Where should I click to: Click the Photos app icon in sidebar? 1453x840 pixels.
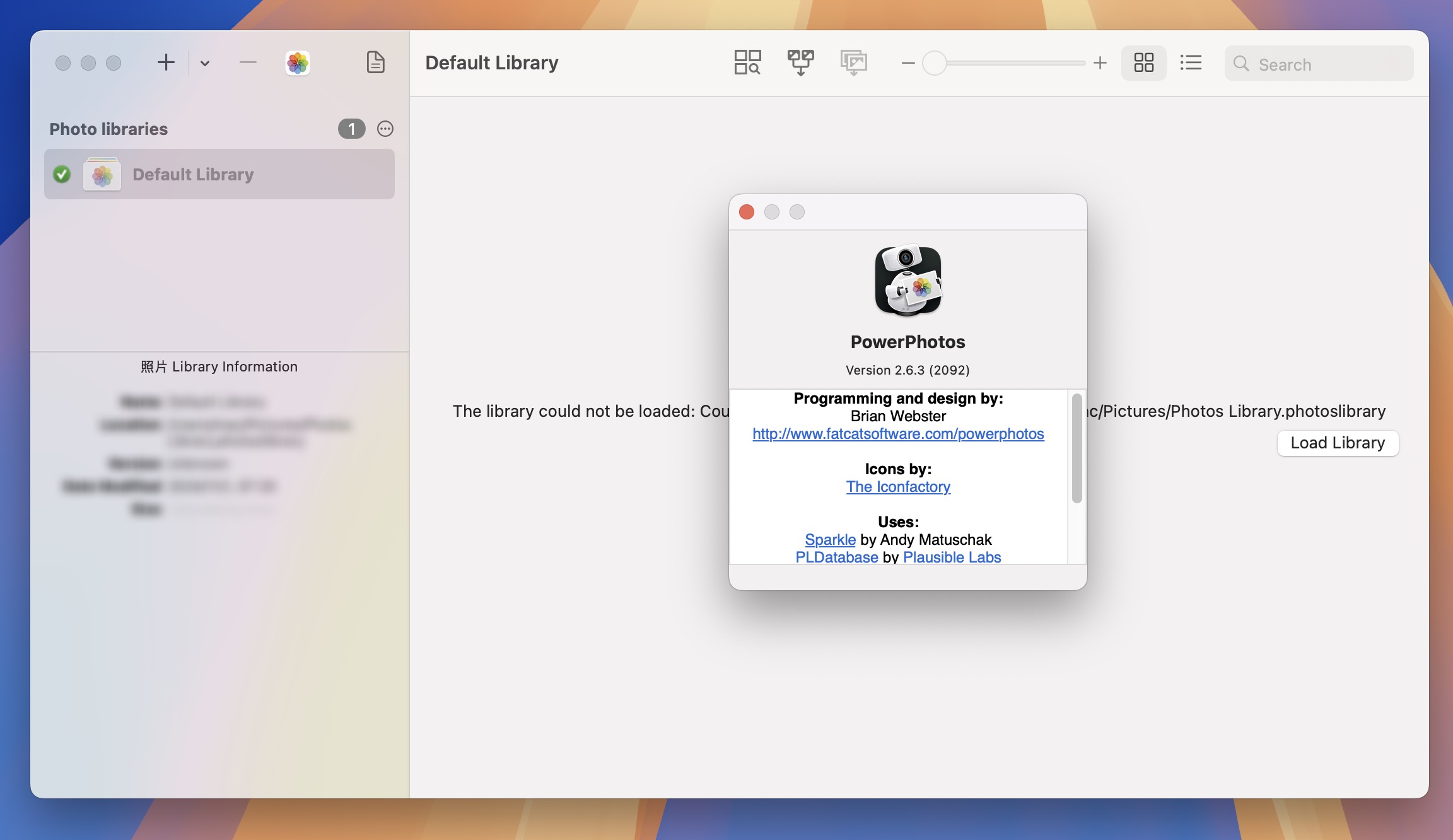(297, 62)
